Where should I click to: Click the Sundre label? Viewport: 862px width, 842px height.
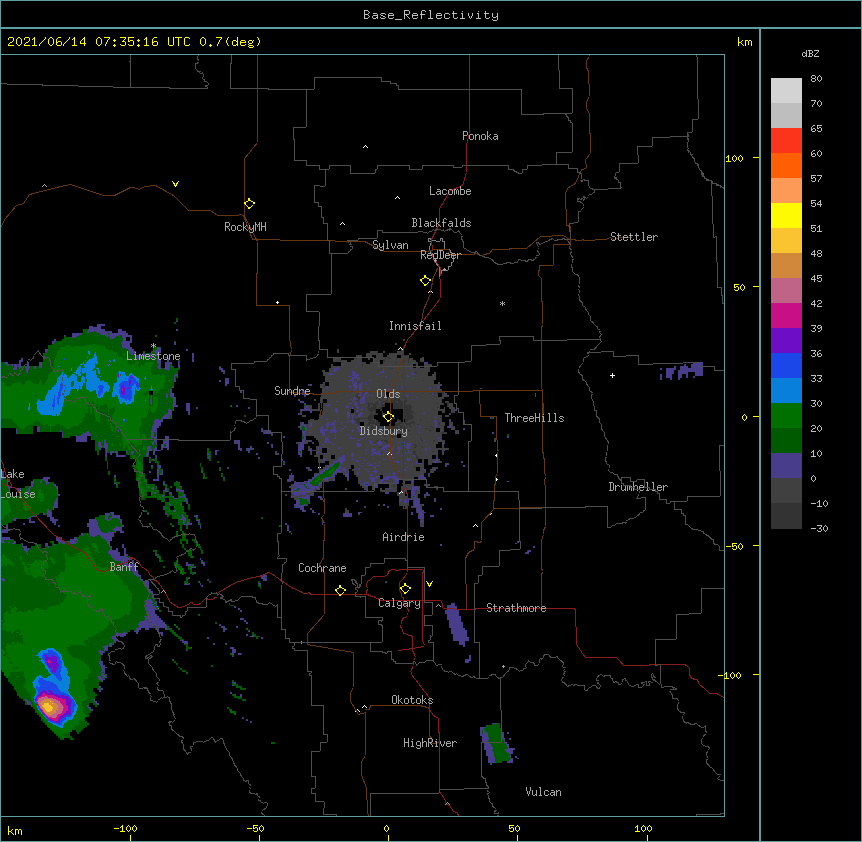tap(292, 391)
